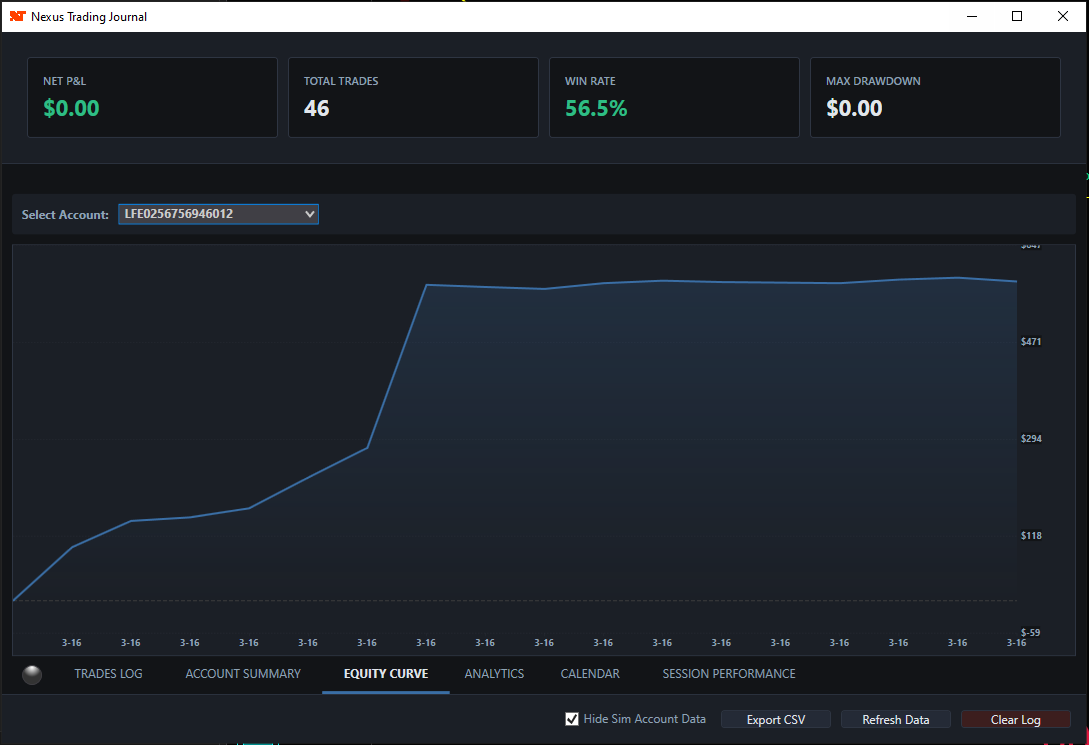Click the $294 label on the chart axis
The image size is (1089, 745).
tap(1030, 438)
